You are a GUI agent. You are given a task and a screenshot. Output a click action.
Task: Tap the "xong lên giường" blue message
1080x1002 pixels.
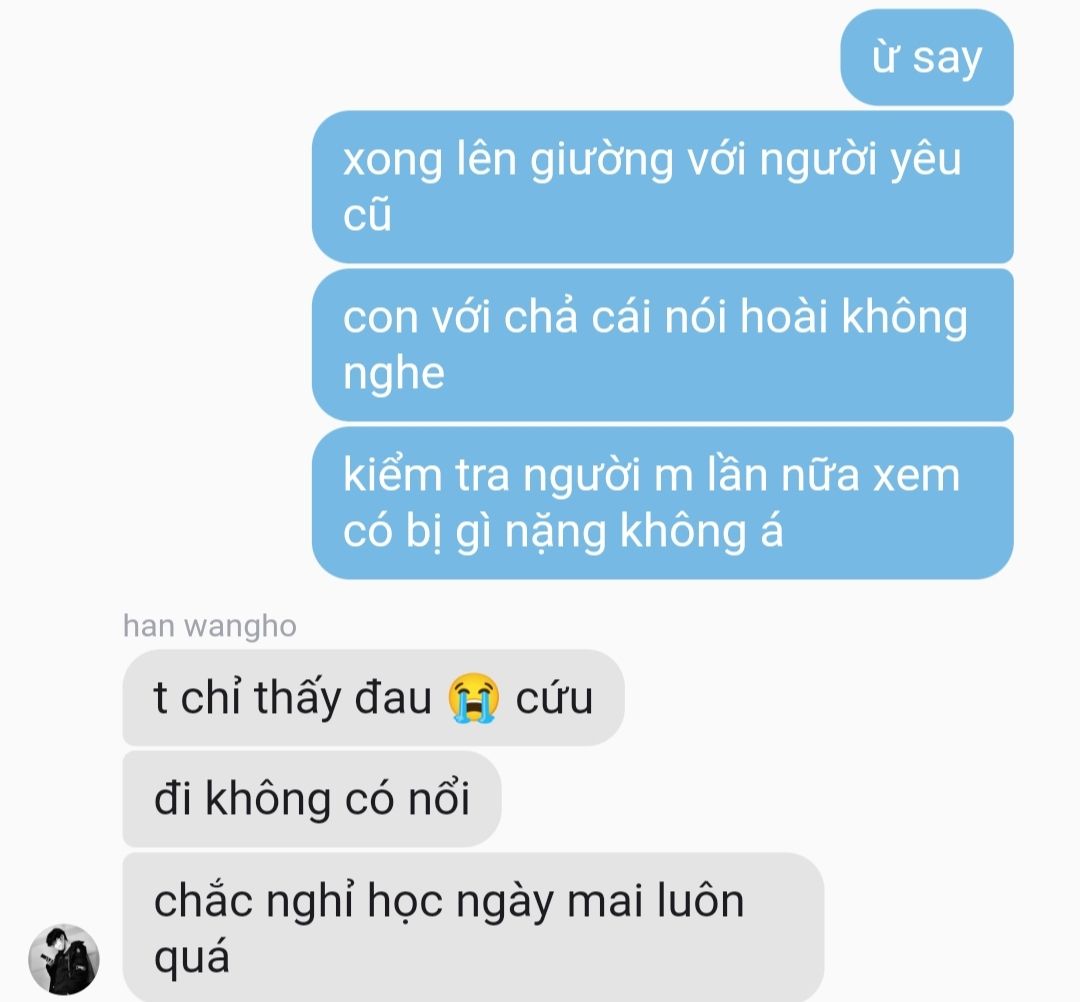click(663, 187)
